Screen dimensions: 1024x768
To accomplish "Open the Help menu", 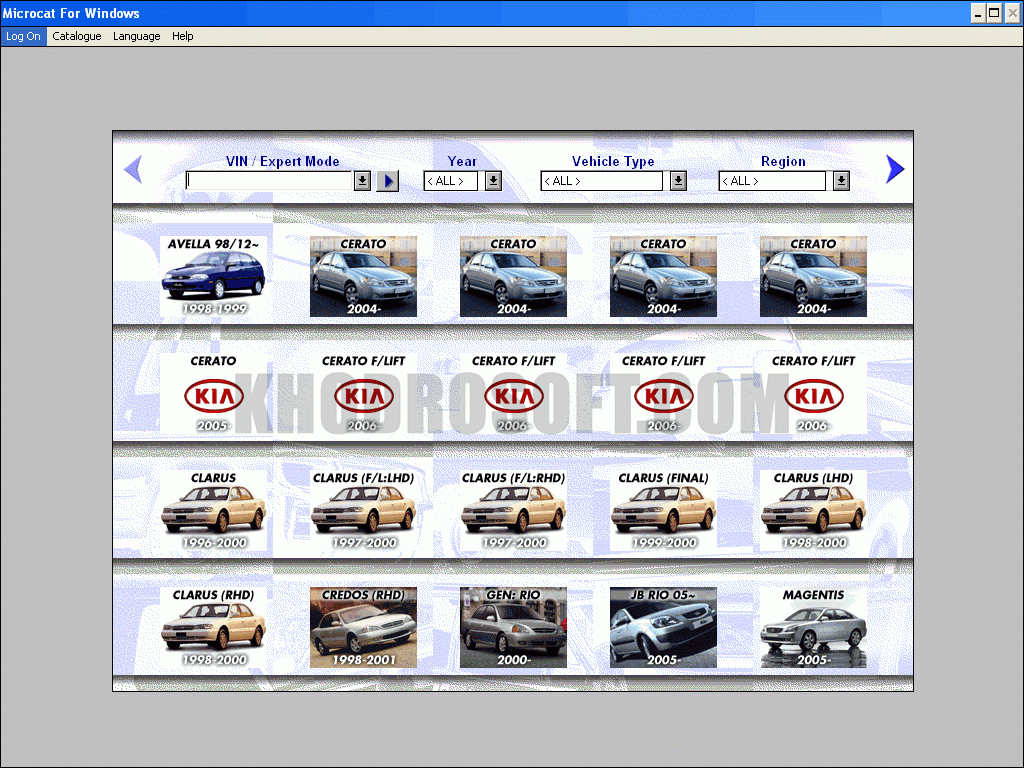I will point(183,36).
